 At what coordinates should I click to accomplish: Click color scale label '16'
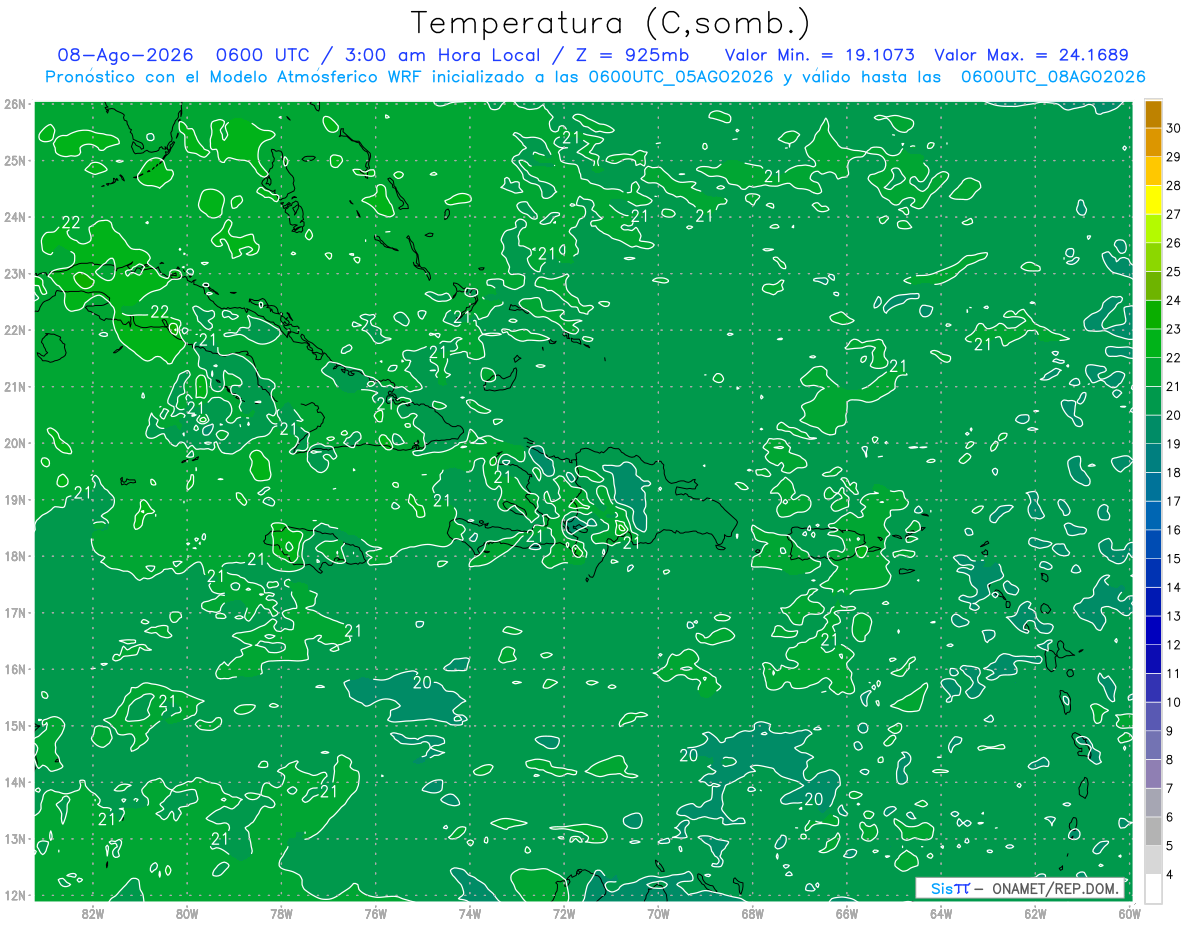coord(1173,530)
